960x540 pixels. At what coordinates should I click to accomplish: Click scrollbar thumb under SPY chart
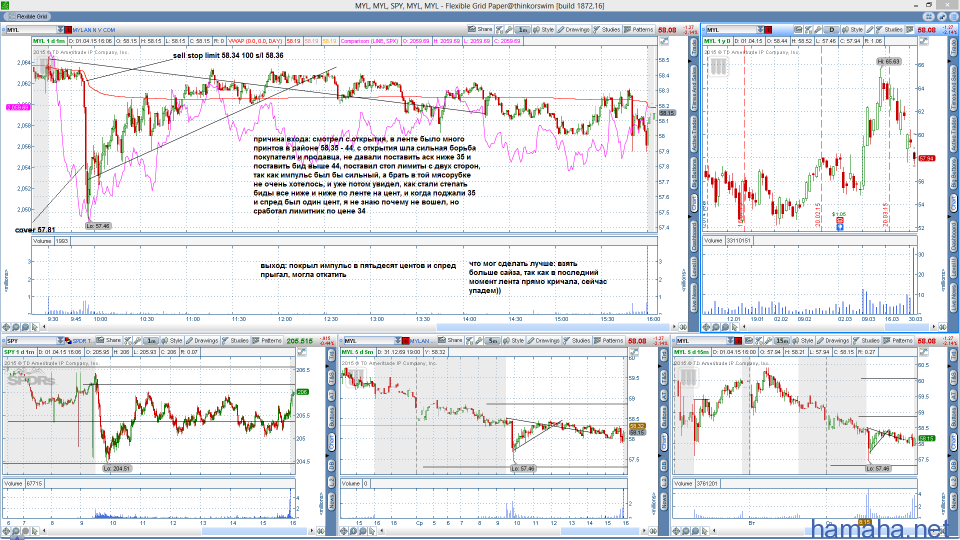point(256,531)
